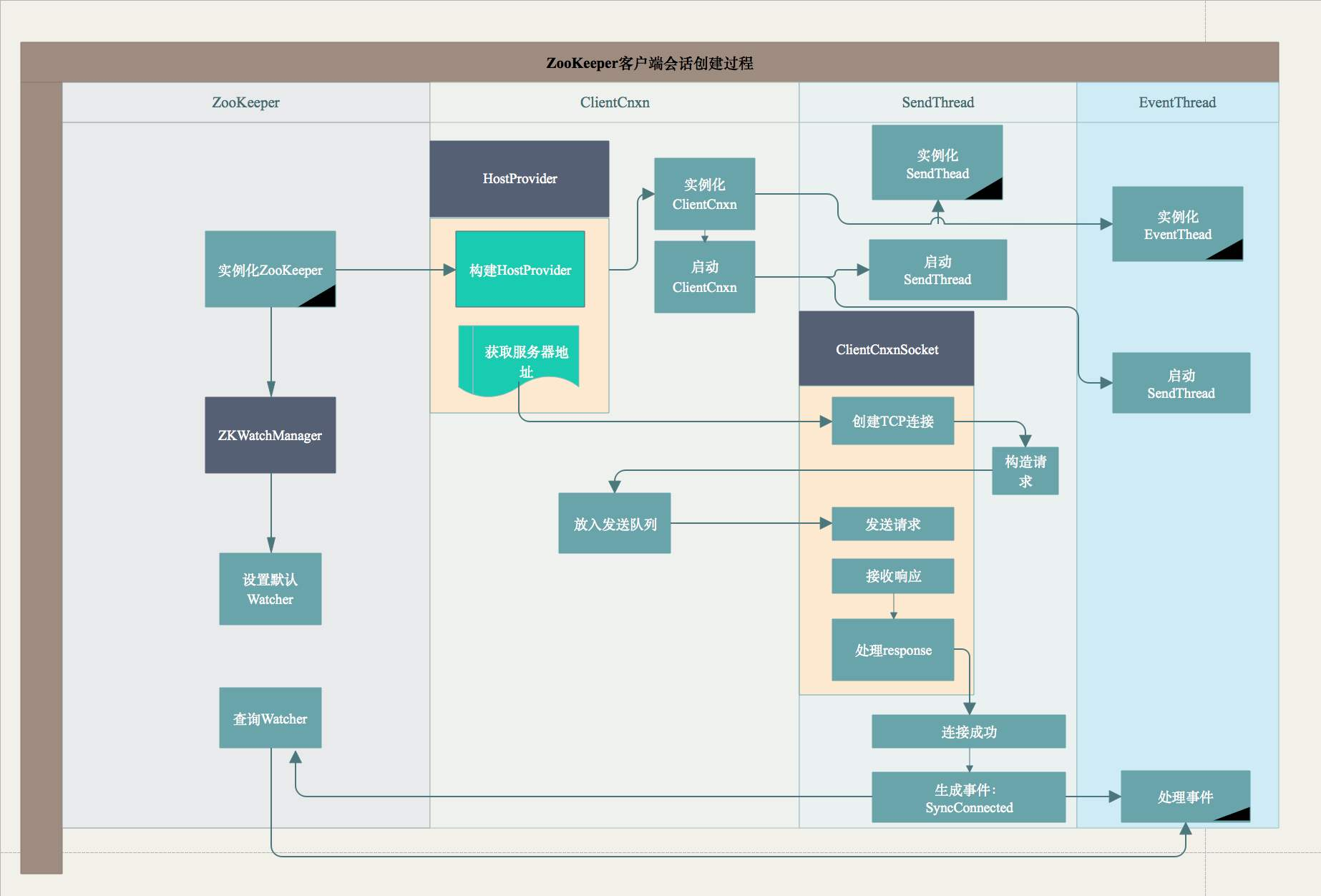Select the 启动 SendThread node in SendThread lane
Viewport: 1321px width, 896px height.
tap(938, 270)
